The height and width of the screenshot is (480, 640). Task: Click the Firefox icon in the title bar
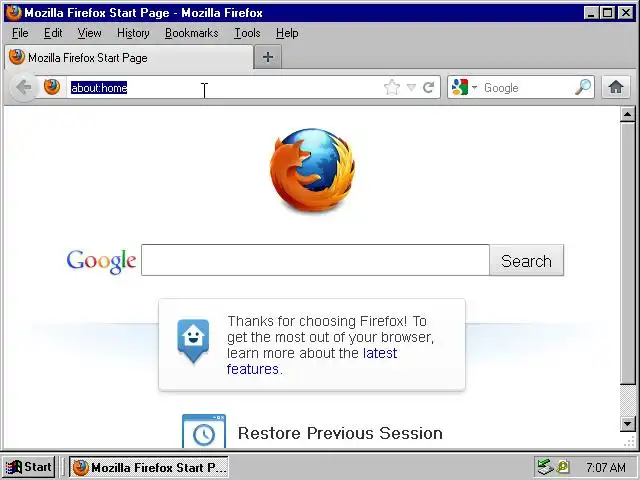tap(14, 13)
